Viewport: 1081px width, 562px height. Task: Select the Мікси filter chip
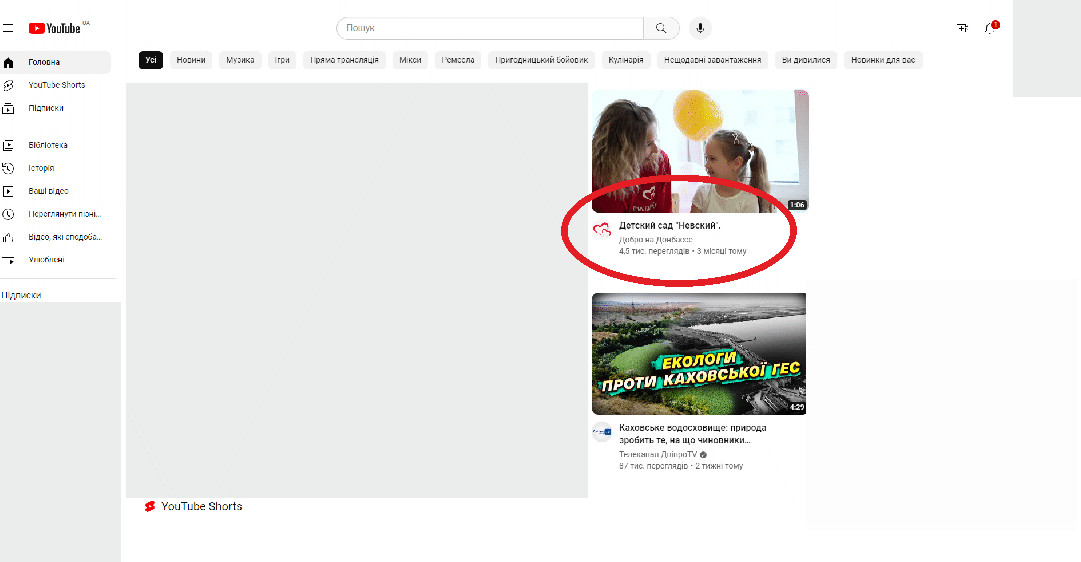(x=410, y=60)
